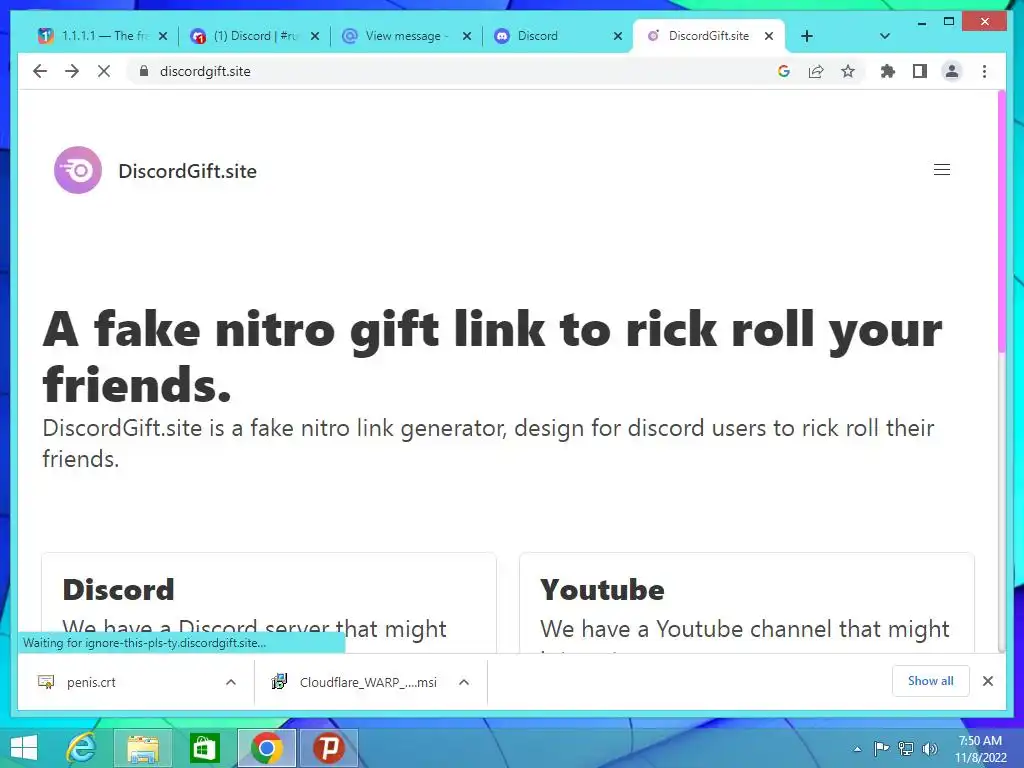This screenshot has width=1024, height=768.
Task: Go back to the previous page
Action: click(40, 71)
